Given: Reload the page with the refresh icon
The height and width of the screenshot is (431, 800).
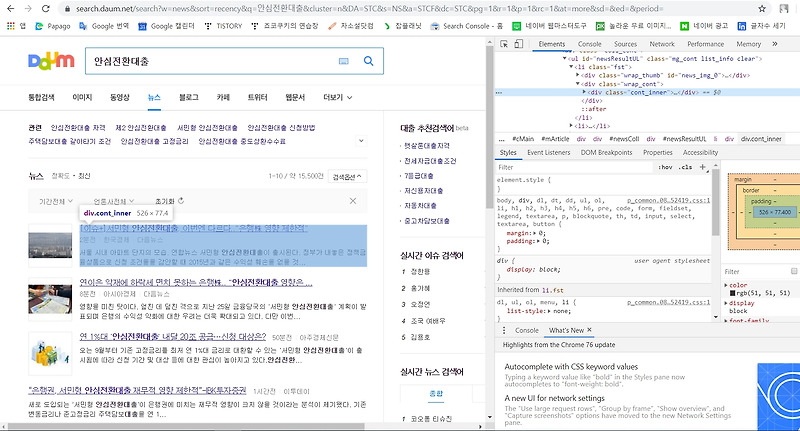Looking at the screenshot, I should tap(45, 9).
